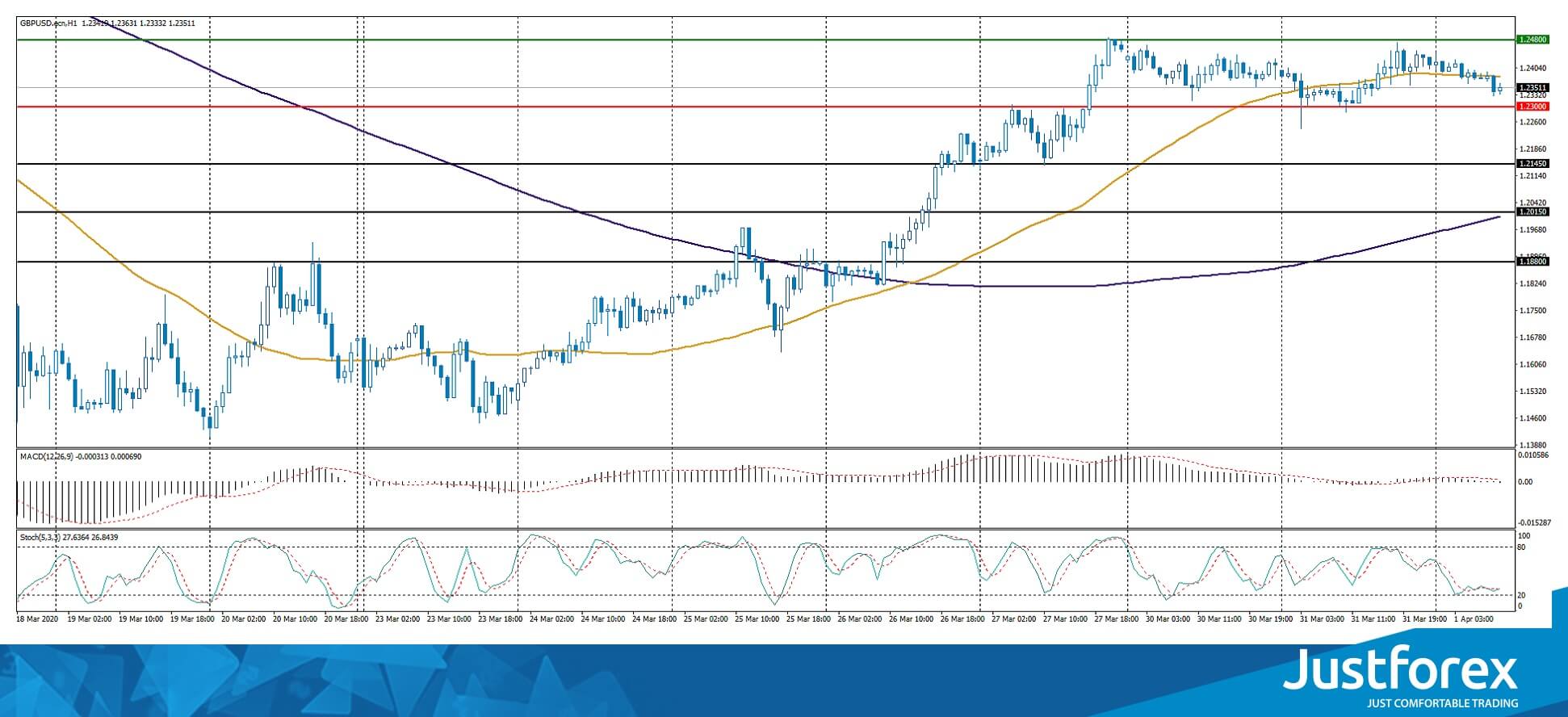Screen dimensions: 1568x717
Task: Click the 23 Mar 02:00 time label
Action: (x=398, y=619)
